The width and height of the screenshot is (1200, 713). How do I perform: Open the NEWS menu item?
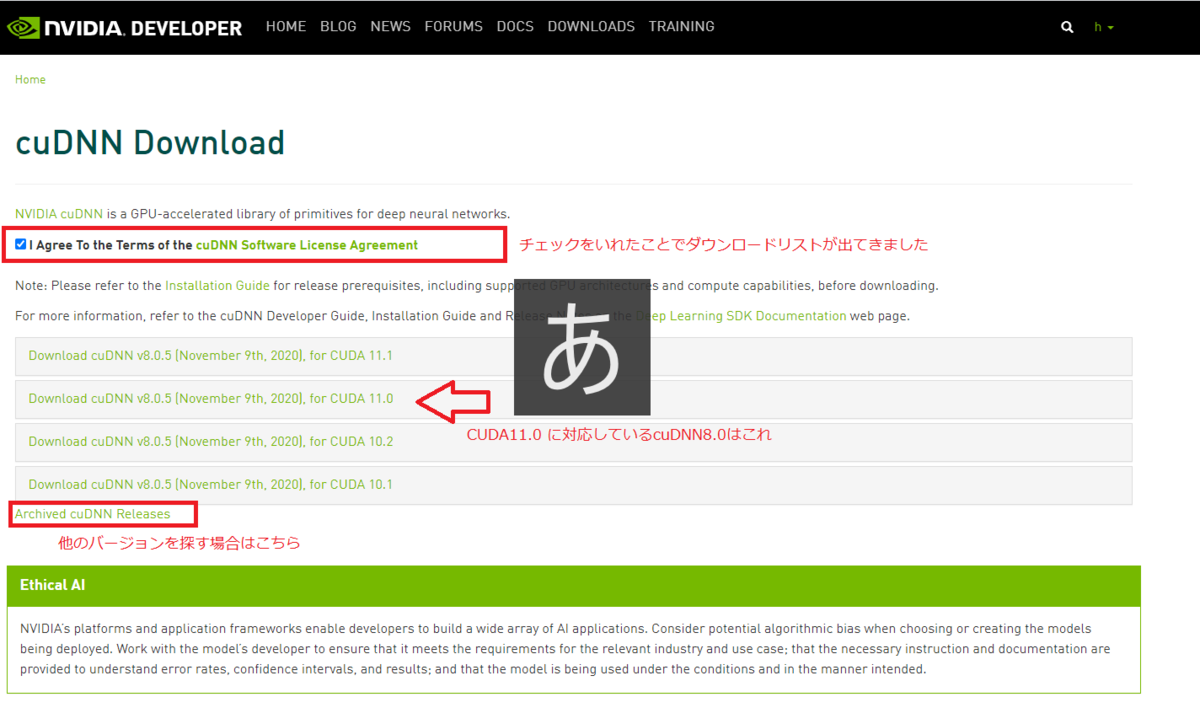(390, 27)
